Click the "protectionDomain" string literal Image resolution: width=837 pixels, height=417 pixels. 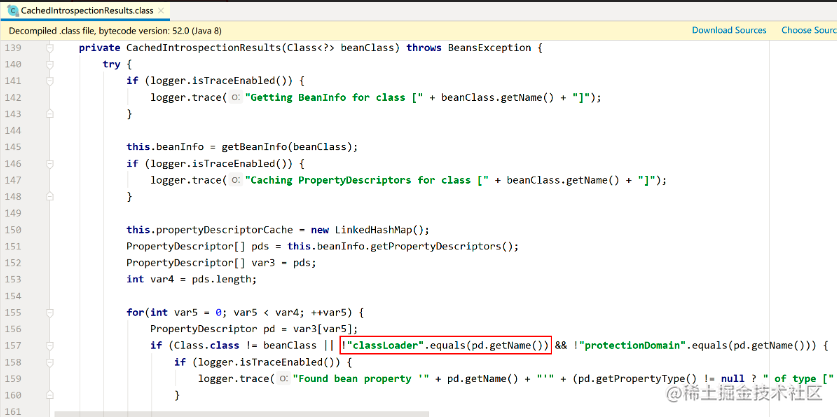(x=632, y=346)
